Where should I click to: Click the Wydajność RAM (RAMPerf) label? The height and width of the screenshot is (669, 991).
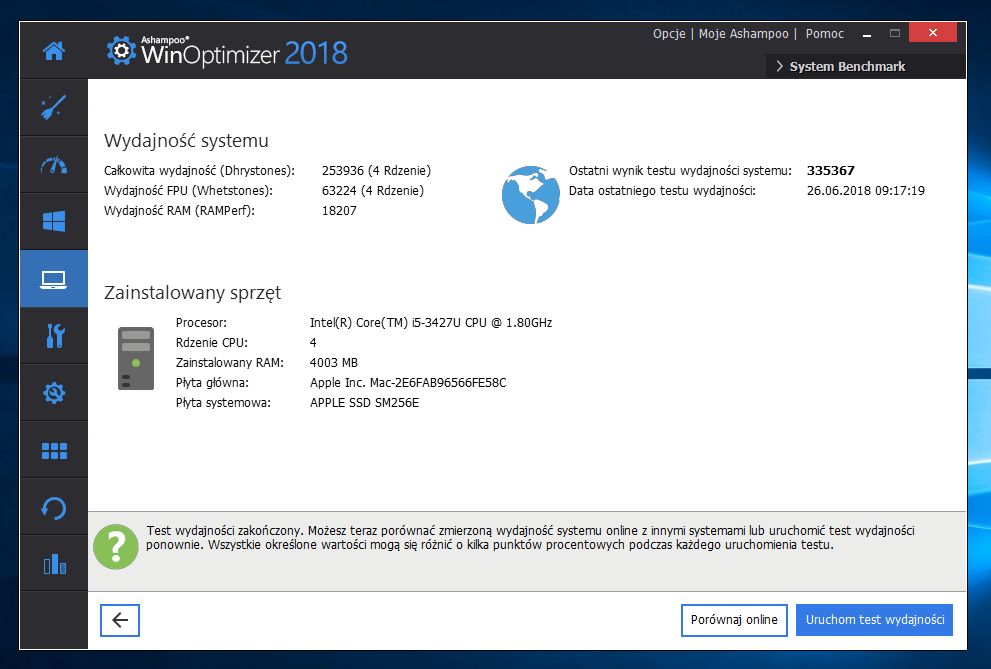[179, 211]
